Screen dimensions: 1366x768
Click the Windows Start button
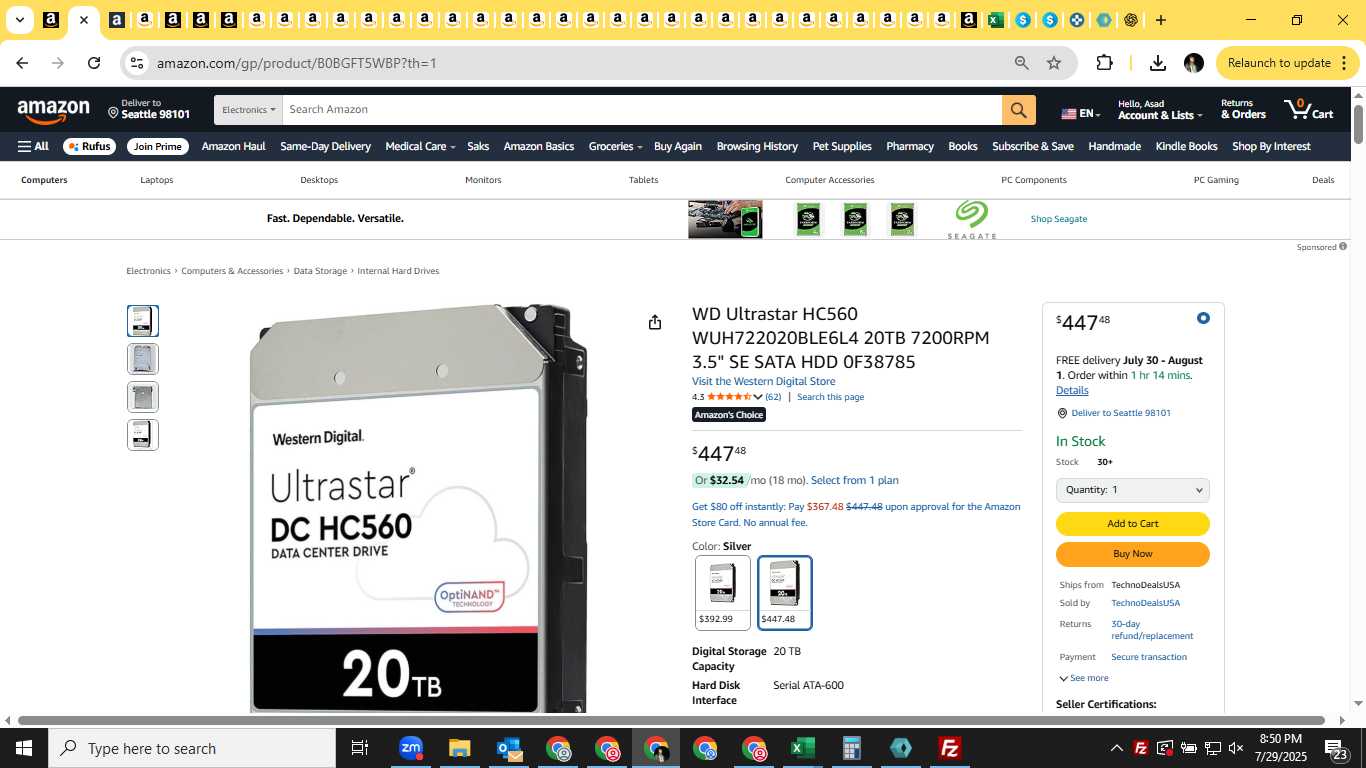point(24,748)
